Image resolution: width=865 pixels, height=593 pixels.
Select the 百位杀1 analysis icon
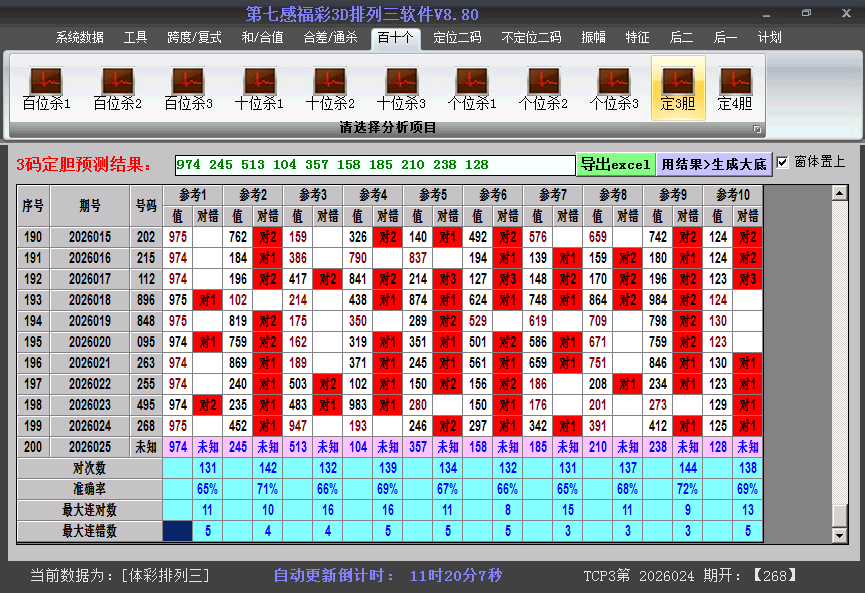point(46,88)
